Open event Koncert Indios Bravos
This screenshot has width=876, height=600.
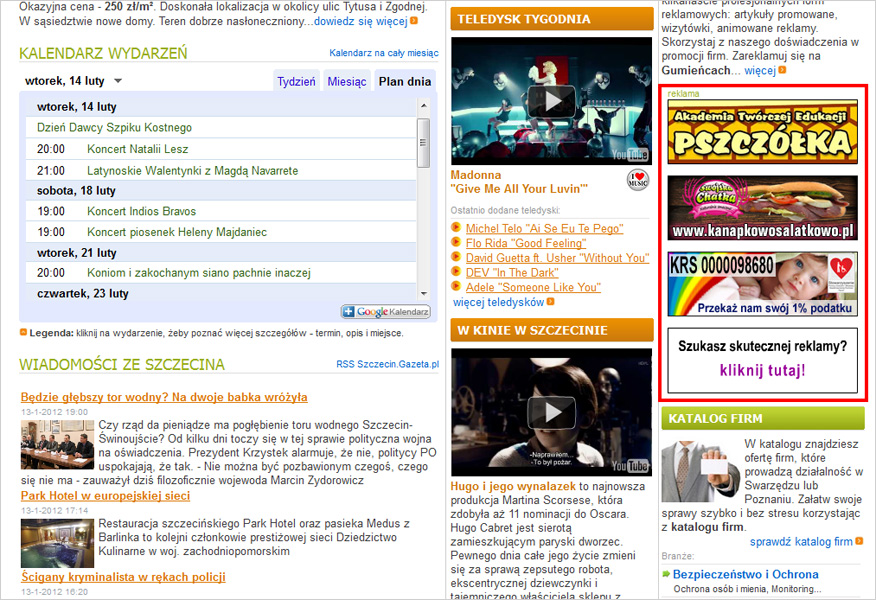[141, 211]
